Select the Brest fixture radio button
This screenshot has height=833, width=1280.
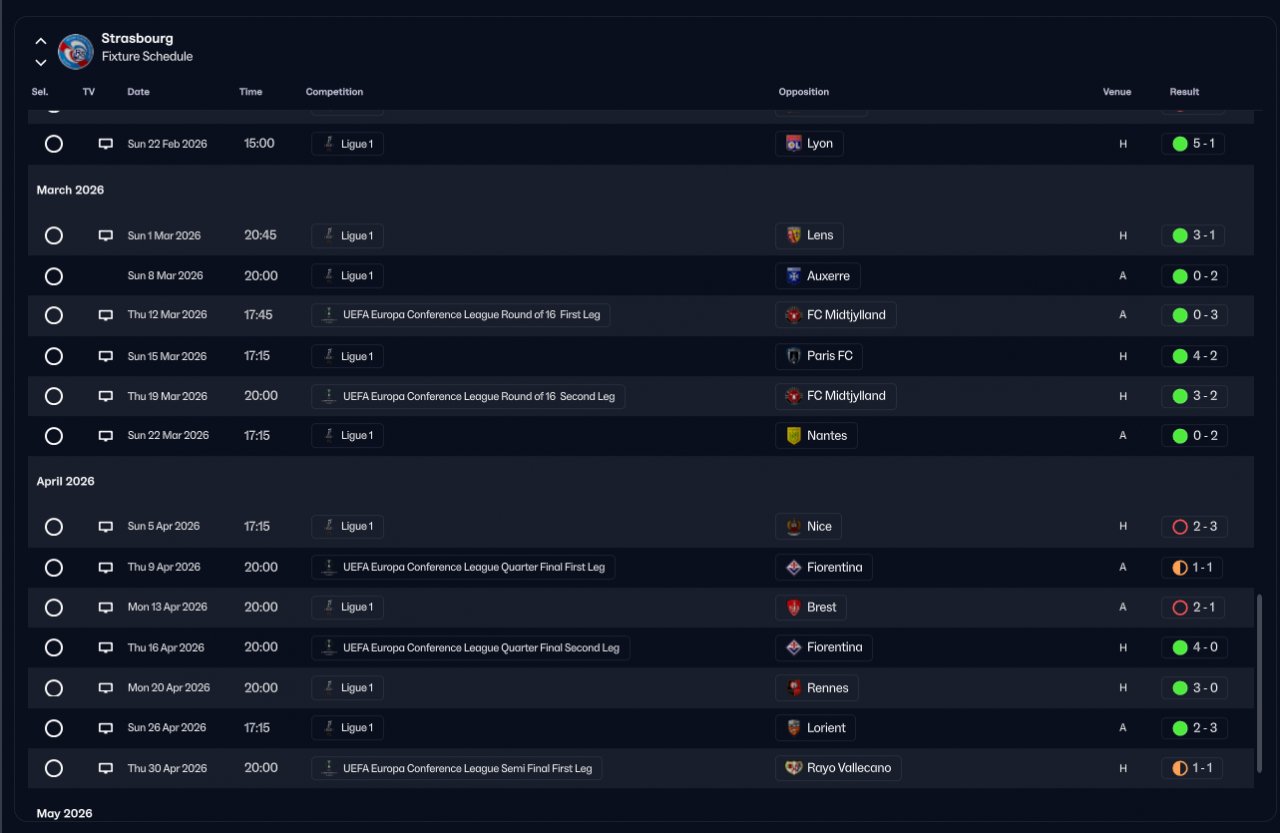(x=54, y=608)
